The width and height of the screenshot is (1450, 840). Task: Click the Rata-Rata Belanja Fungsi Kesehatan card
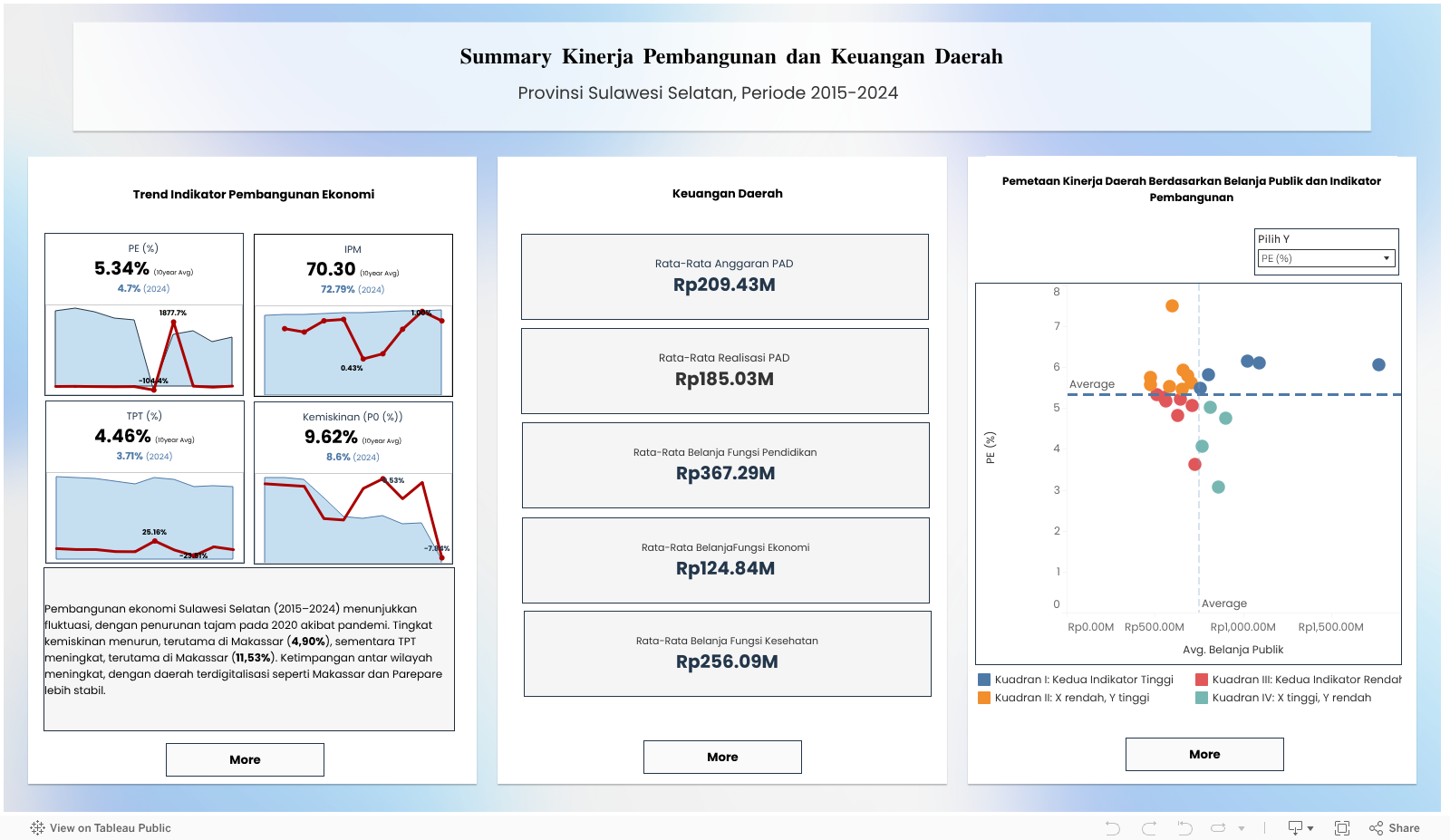click(728, 653)
